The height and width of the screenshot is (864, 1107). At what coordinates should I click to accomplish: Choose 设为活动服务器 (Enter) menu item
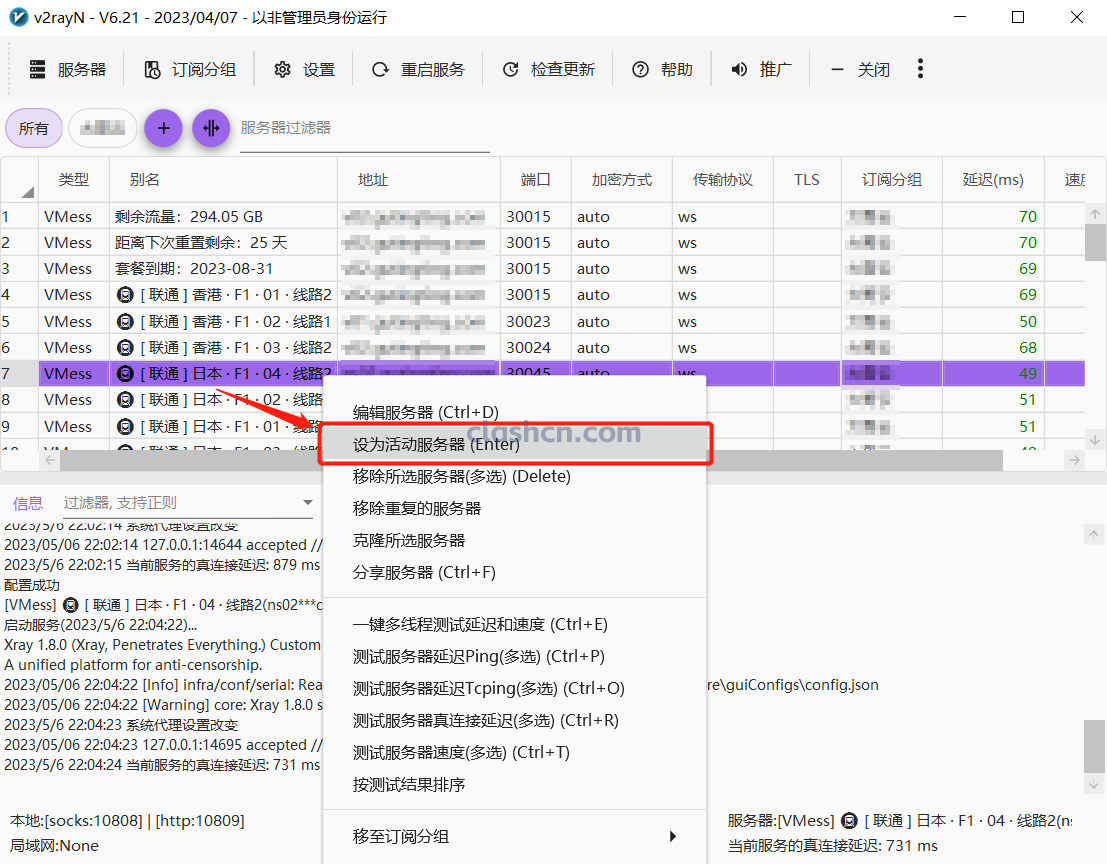[x=514, y=444]
